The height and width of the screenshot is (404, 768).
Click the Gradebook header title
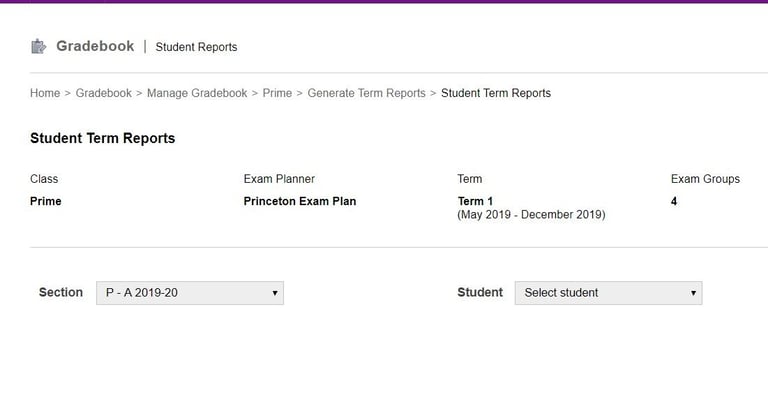pyautogui.click(x=94, y=46)
